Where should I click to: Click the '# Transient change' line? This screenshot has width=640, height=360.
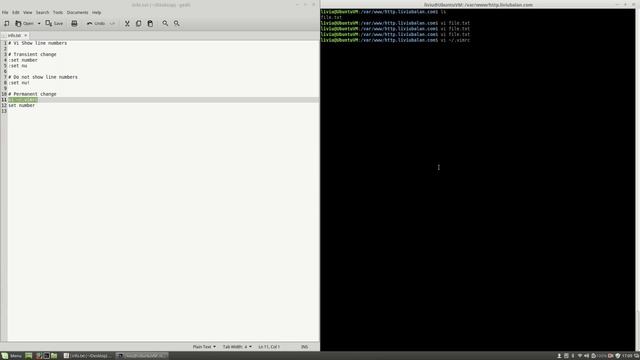click(32, 54)
